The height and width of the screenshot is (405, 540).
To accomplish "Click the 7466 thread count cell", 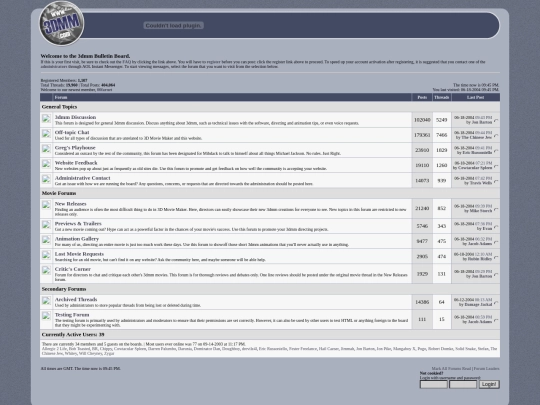I will pyautogui.click(x=442, y=135).
